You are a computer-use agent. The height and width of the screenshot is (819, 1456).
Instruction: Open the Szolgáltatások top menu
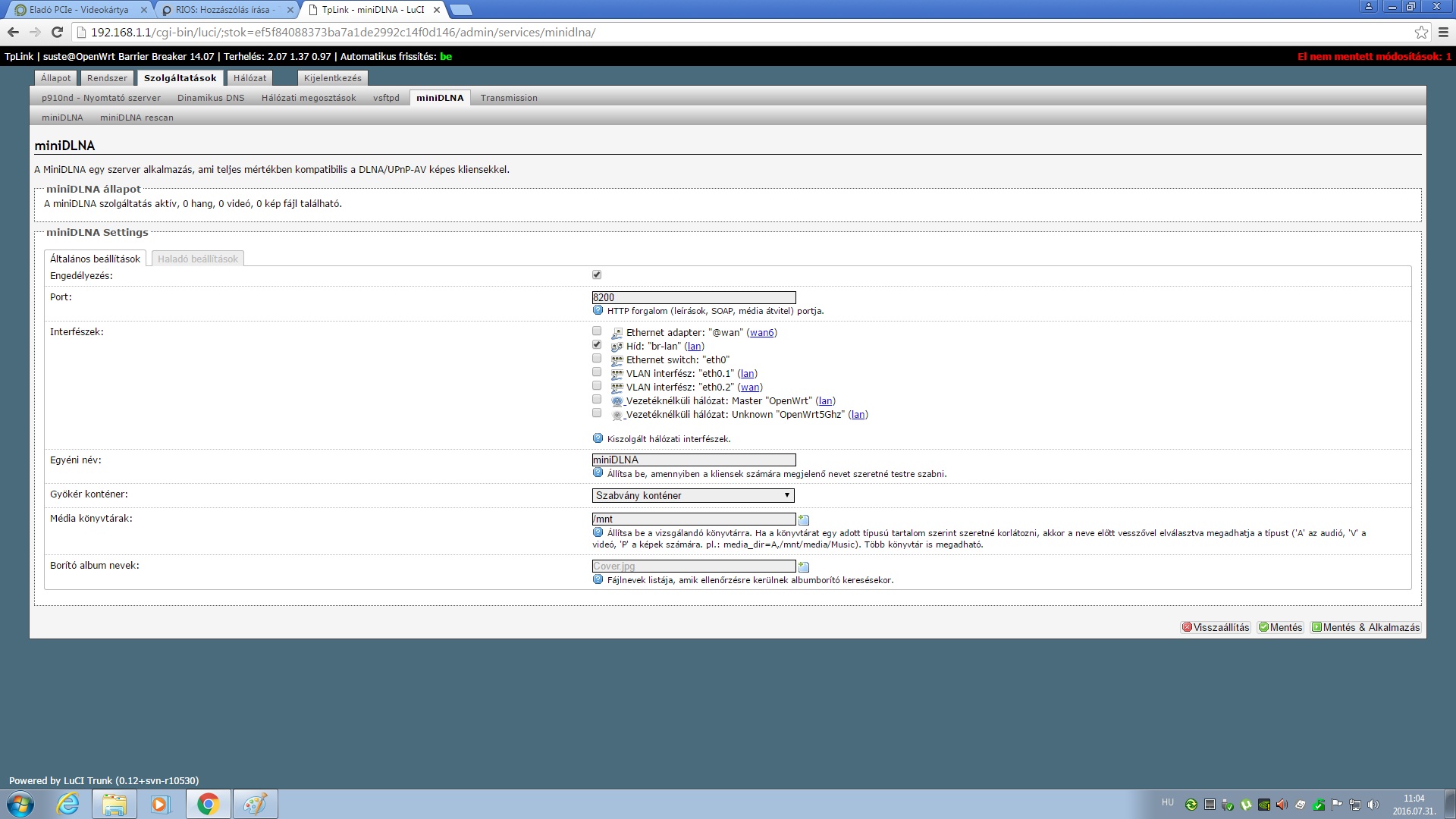coord(180,78)
